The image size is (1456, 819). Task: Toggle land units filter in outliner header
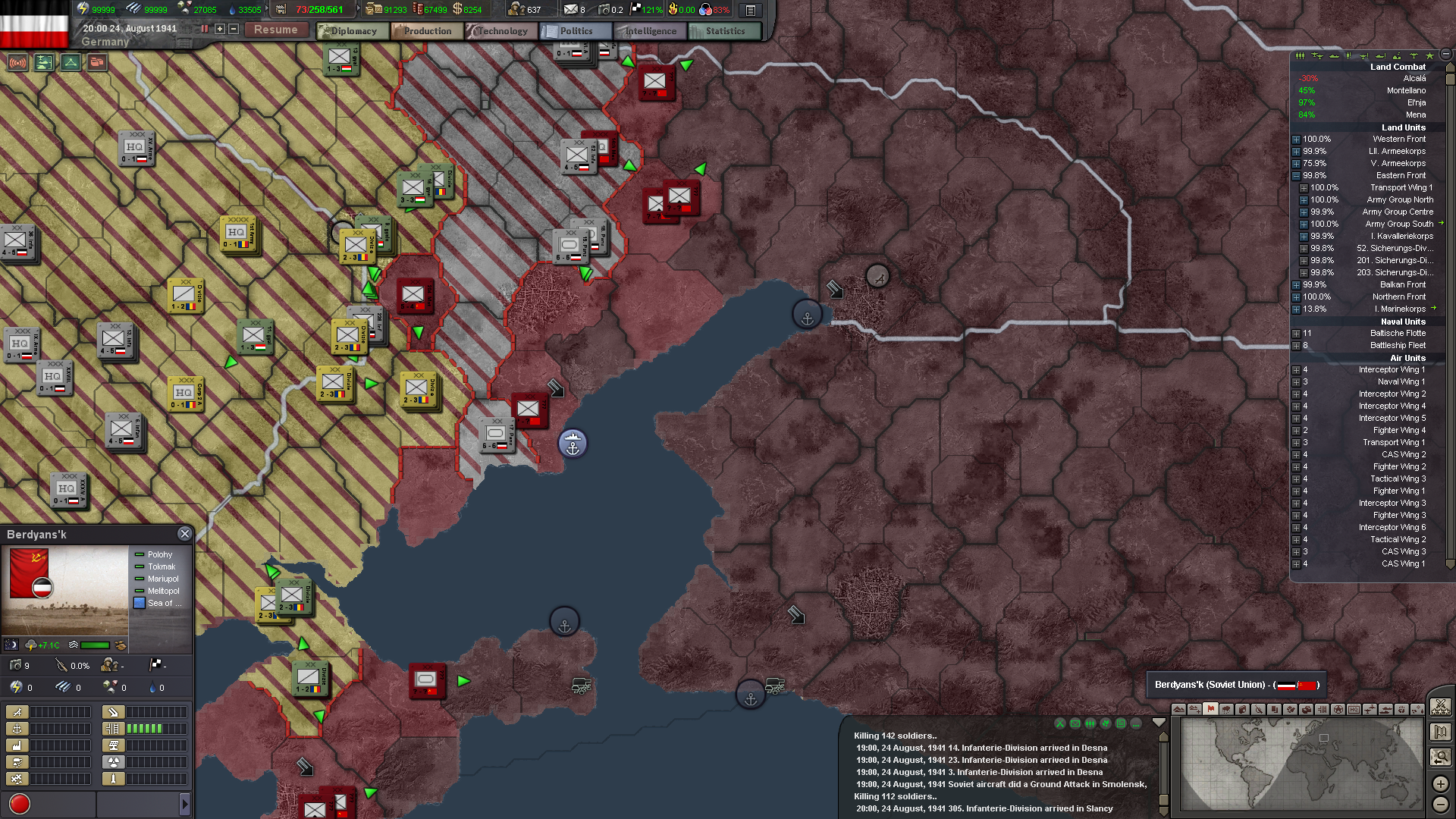tap(1300, 55)
